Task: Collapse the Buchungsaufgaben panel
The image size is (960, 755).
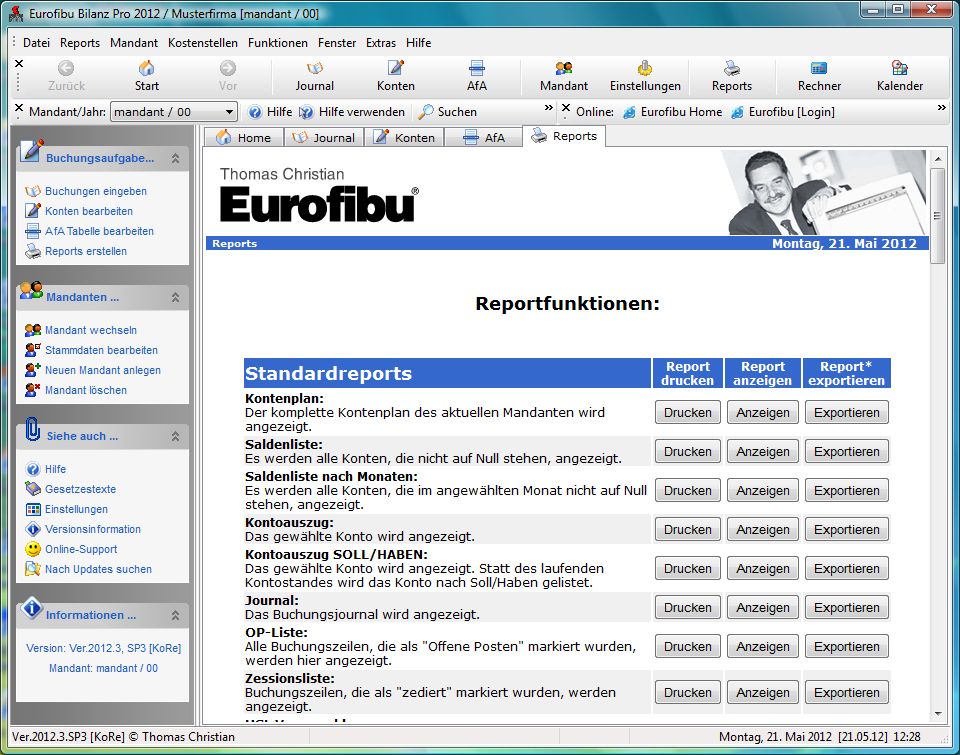Action: pyautogui.click(x=176, y=159)
